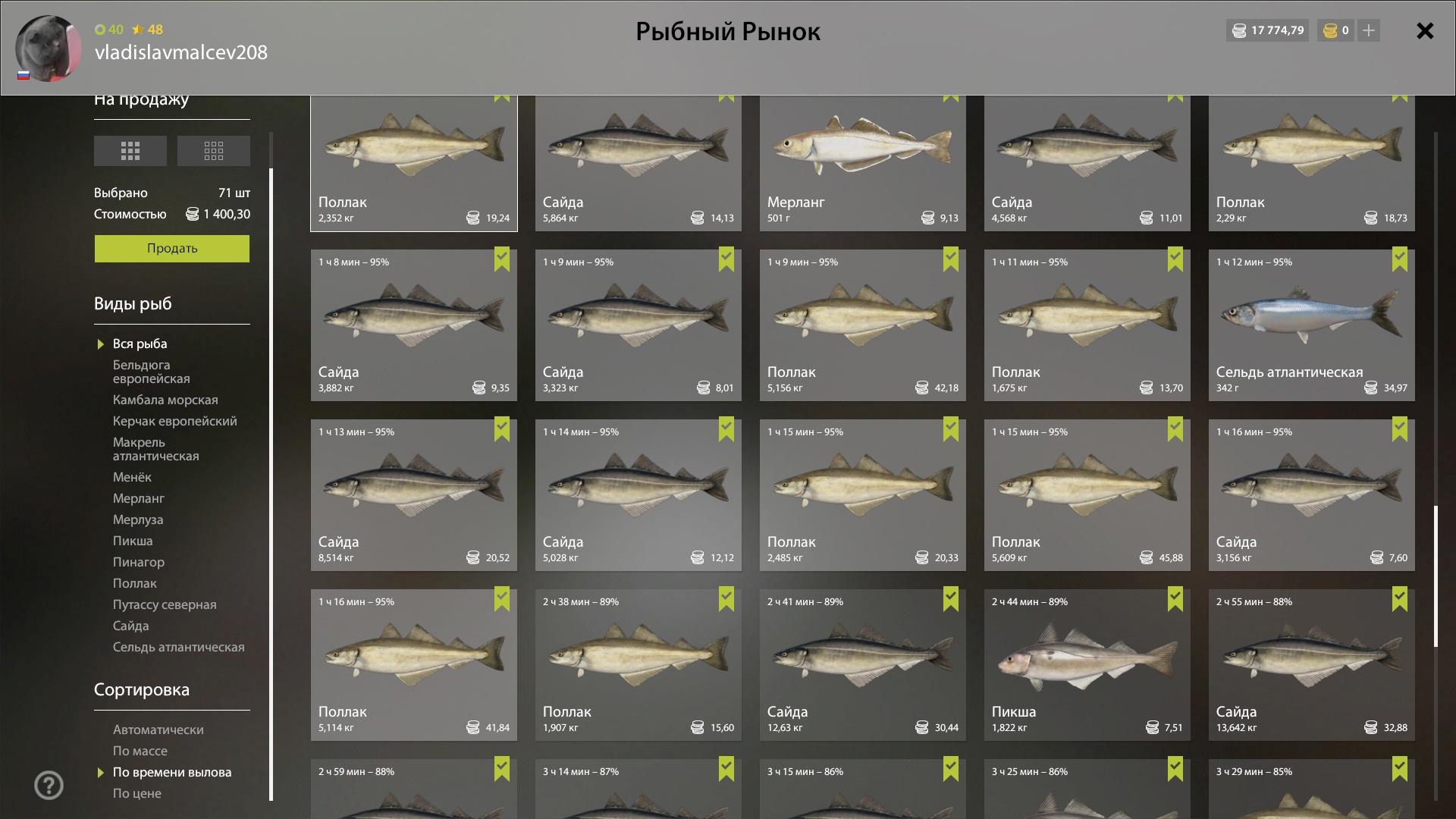Filter by Макрель атлантическая

click(x=156, y=449)
